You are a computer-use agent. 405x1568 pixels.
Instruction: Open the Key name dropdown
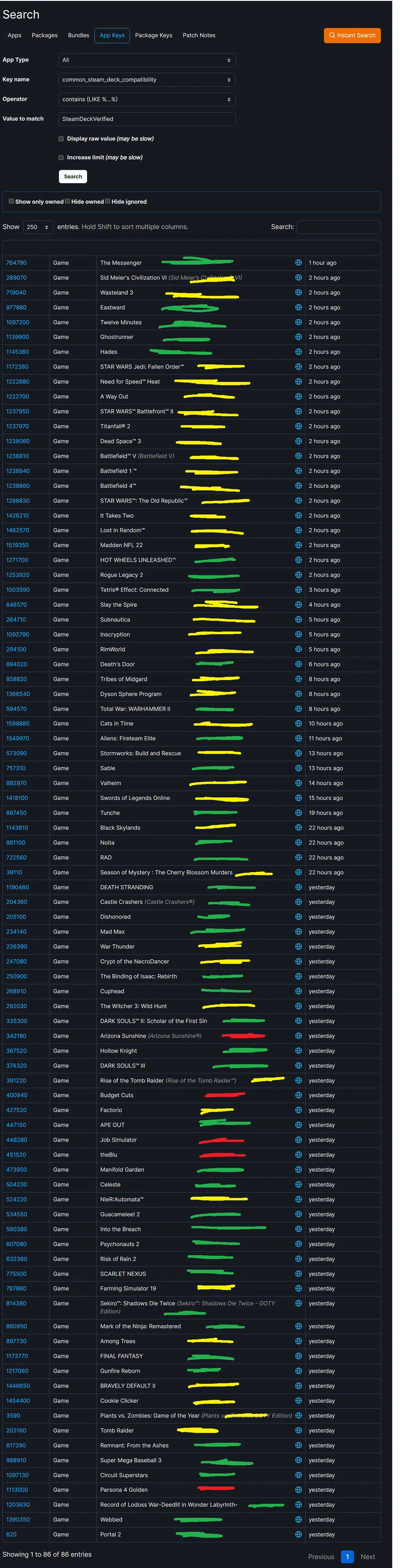147,80
